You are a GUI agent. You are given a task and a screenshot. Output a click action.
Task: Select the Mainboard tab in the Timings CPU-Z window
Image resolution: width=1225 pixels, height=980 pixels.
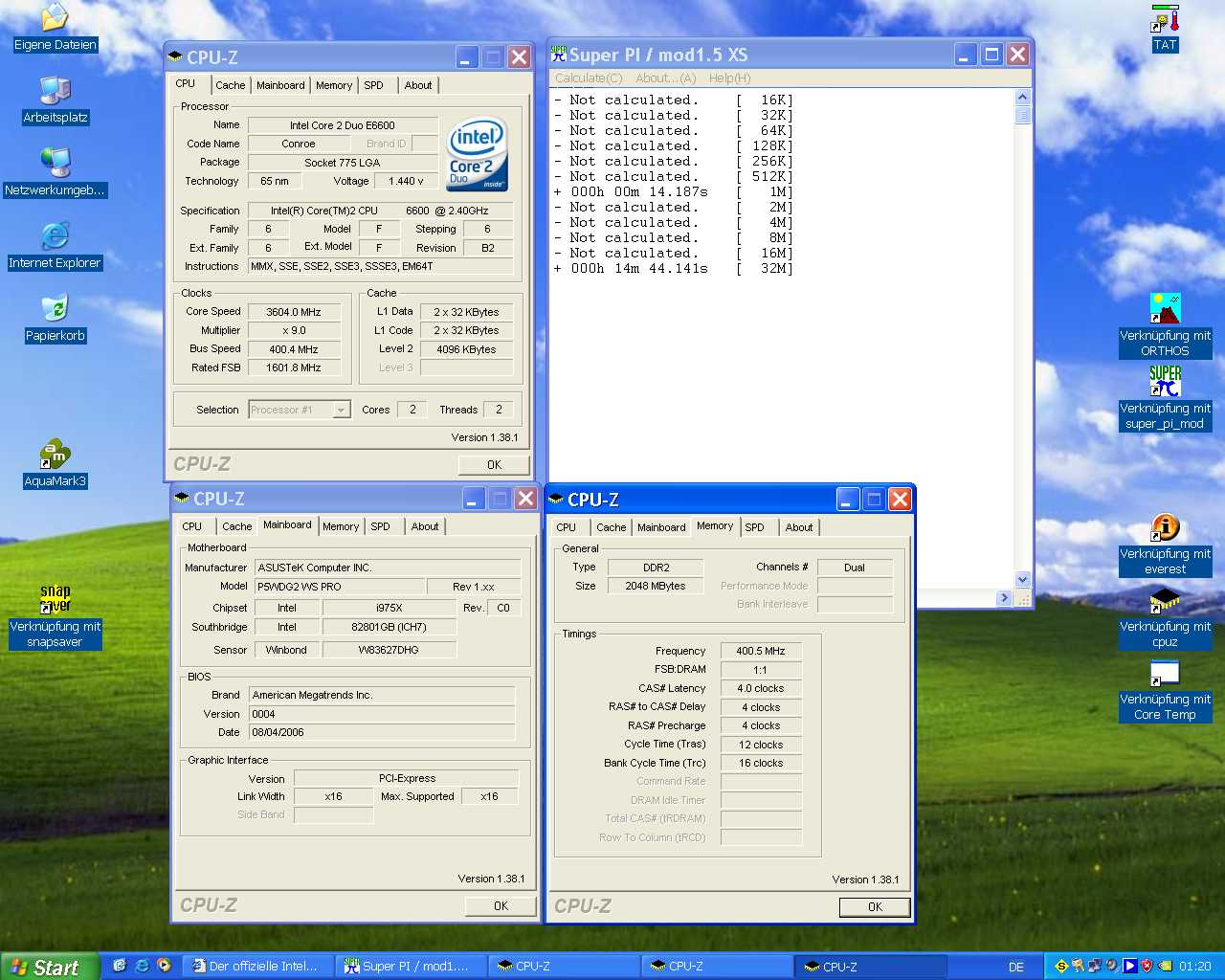click(x=661, y=527)
